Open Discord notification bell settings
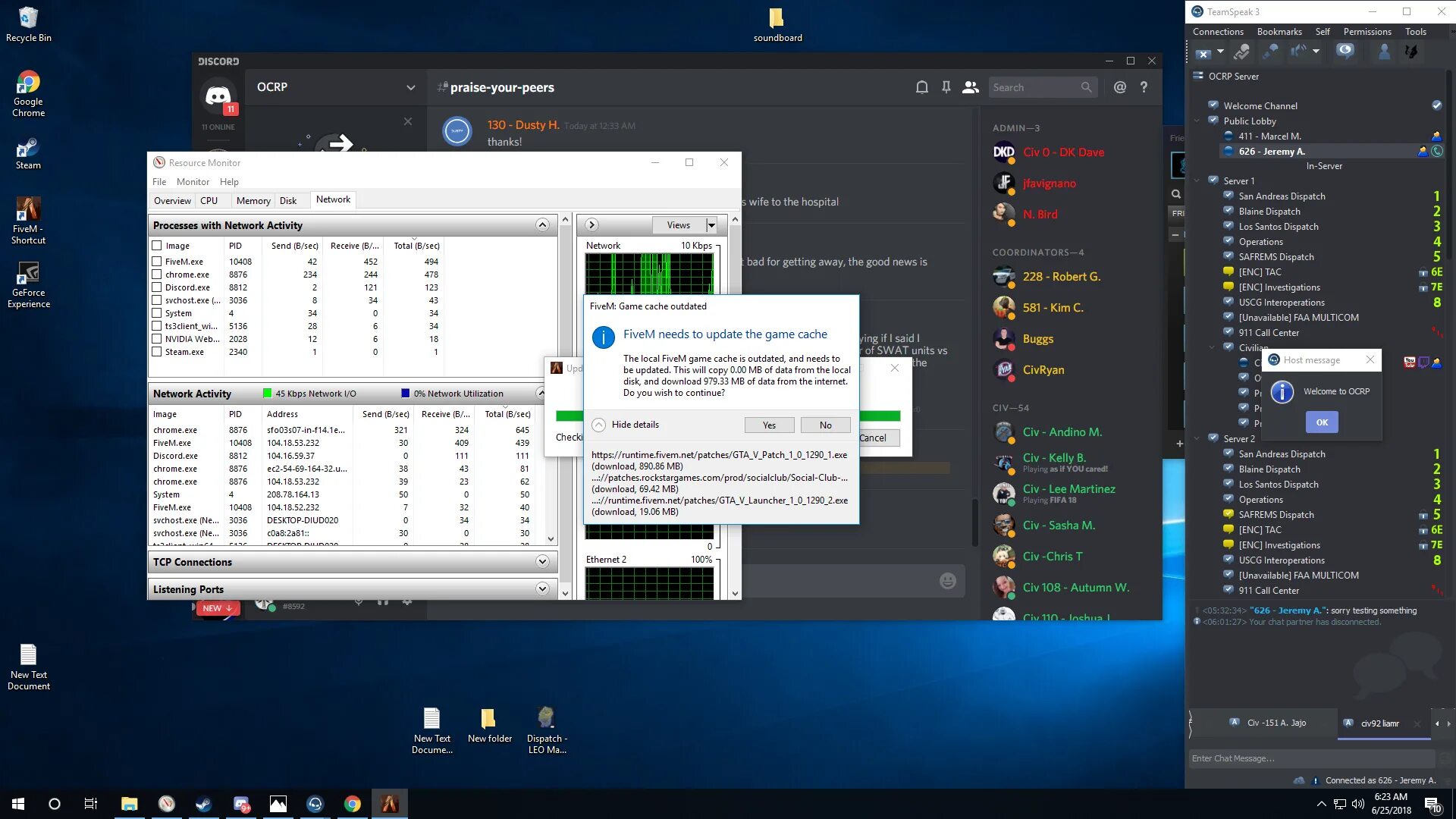The image size is (1456, 819). click(x=921, y=87)
